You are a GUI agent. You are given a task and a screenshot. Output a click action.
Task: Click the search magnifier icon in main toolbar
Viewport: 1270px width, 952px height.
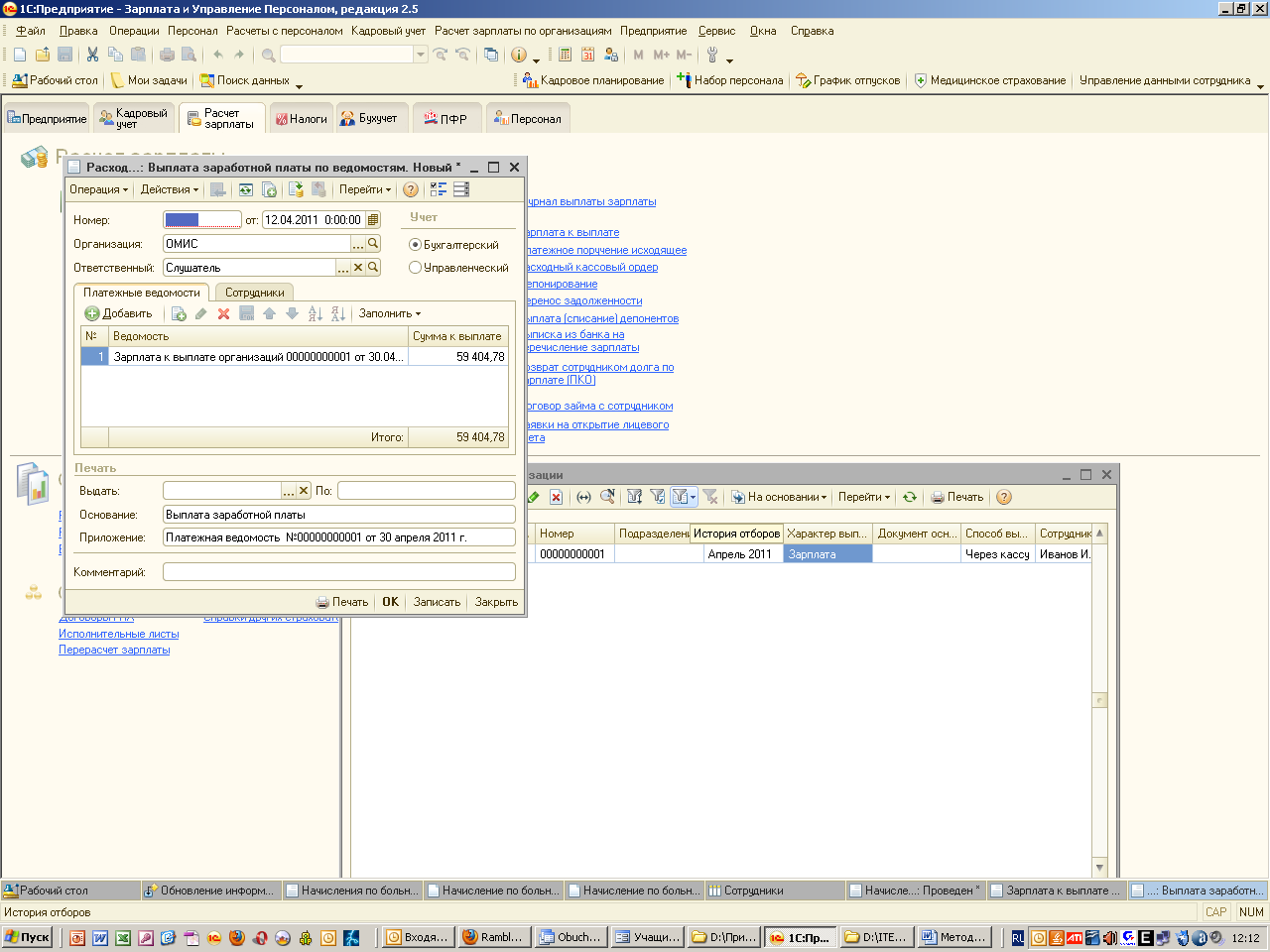pos(268,55)
